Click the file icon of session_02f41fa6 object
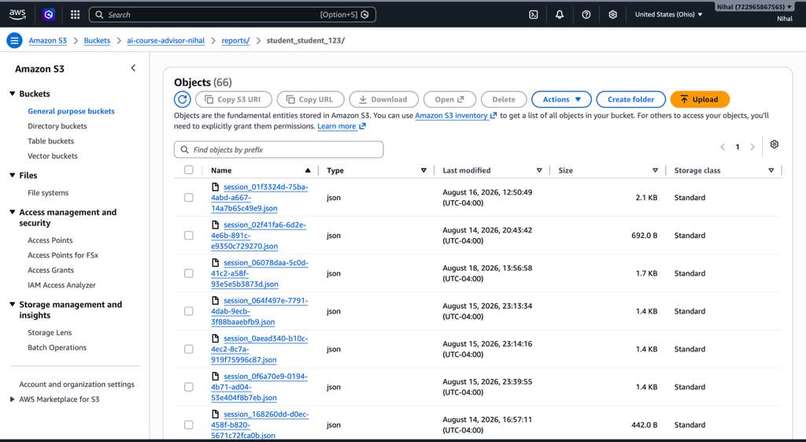806x442 pixels. click(x=215, y=225)
